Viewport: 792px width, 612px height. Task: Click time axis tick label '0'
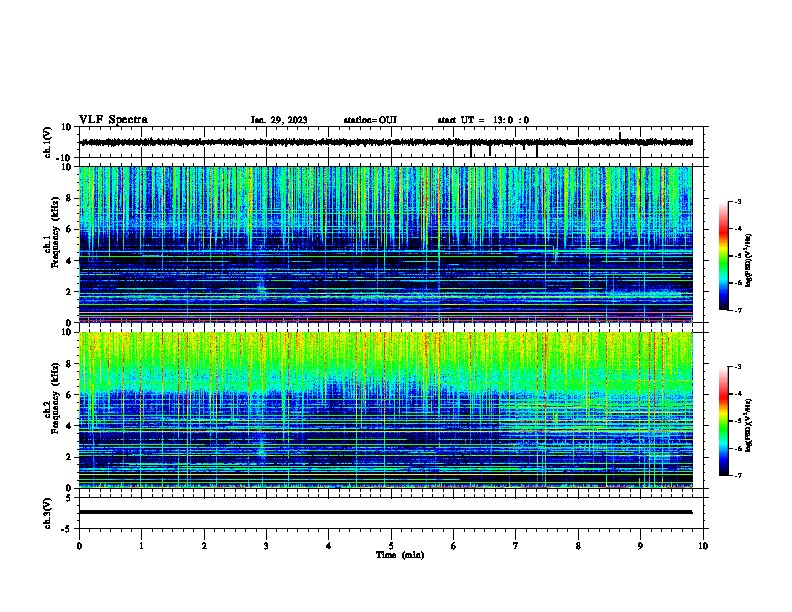[79, 546]
